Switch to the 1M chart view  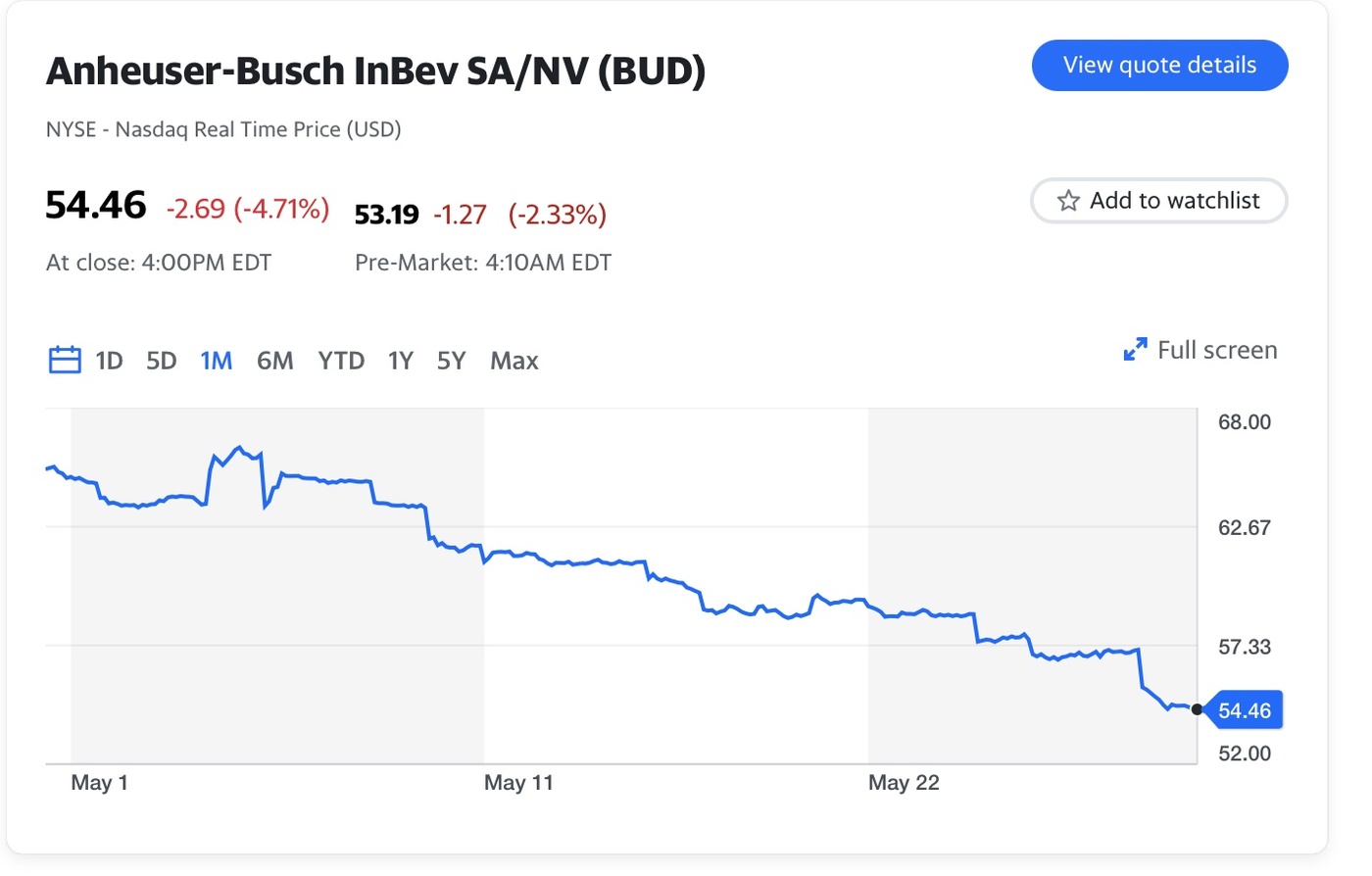click(x=216, y=361)
